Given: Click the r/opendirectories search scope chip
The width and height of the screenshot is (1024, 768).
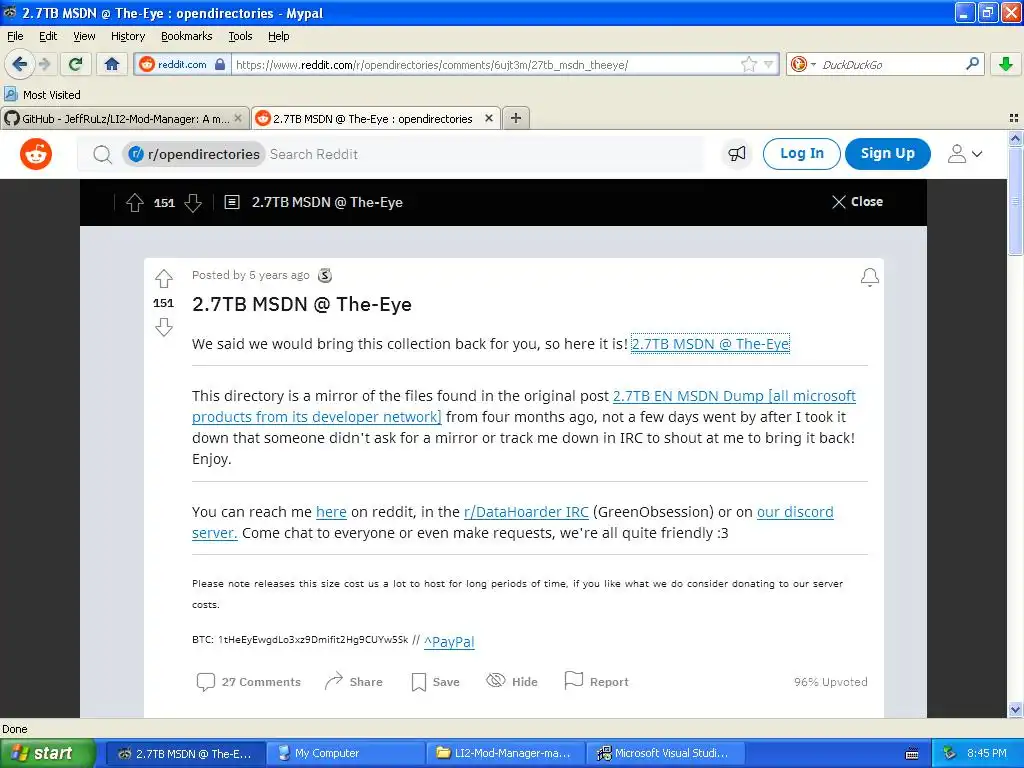Looking at the screenshot, I should click(194, 154).
